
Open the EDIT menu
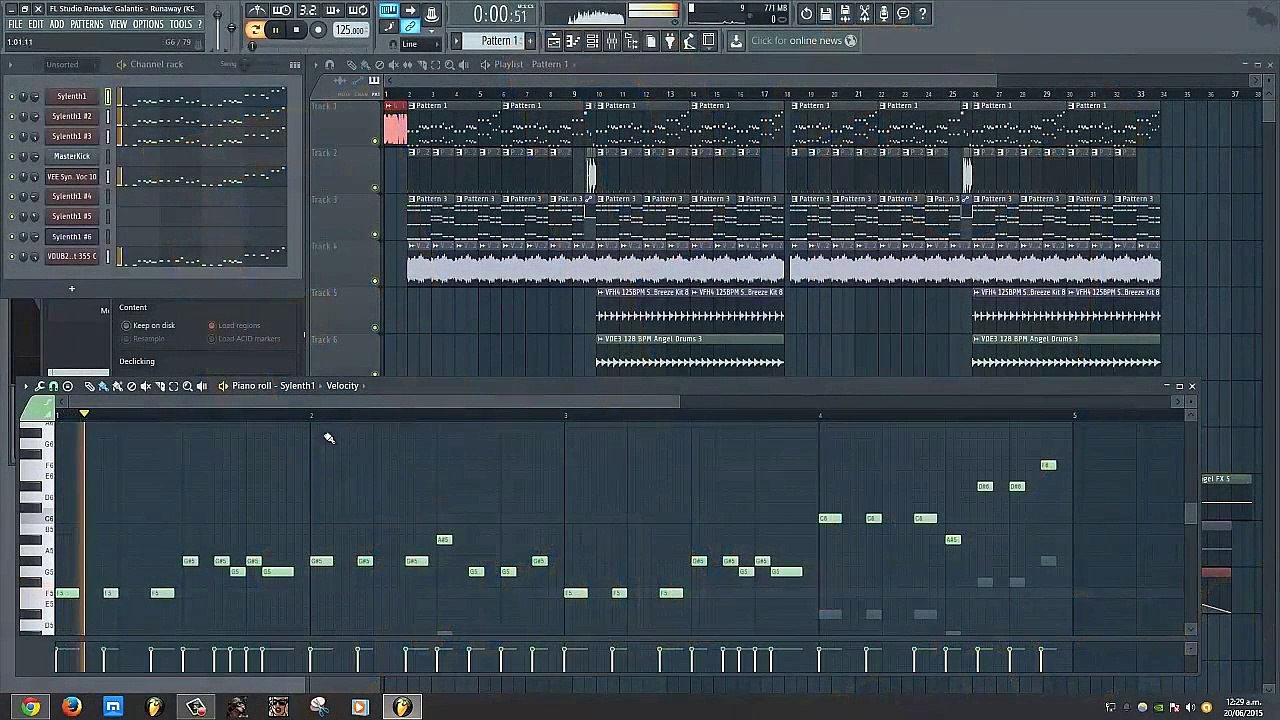coord(36,24)
